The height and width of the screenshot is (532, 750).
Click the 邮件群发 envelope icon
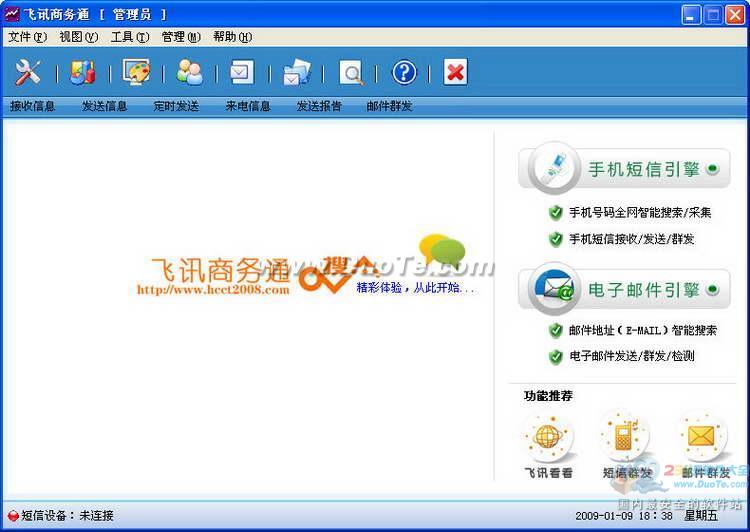click(702, 436)
